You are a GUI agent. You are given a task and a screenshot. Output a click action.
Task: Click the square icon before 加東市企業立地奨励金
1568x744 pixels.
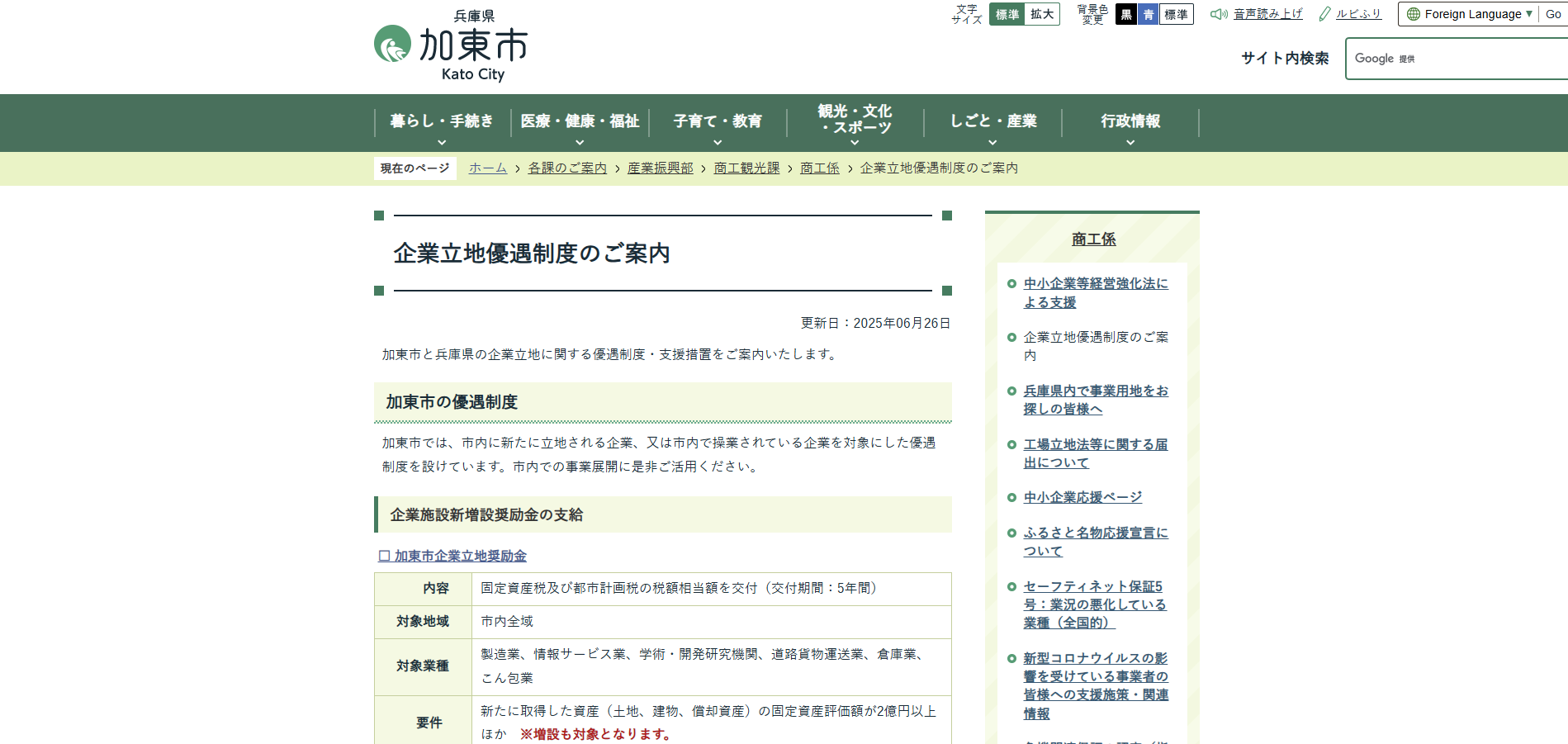tap(384, 556)
